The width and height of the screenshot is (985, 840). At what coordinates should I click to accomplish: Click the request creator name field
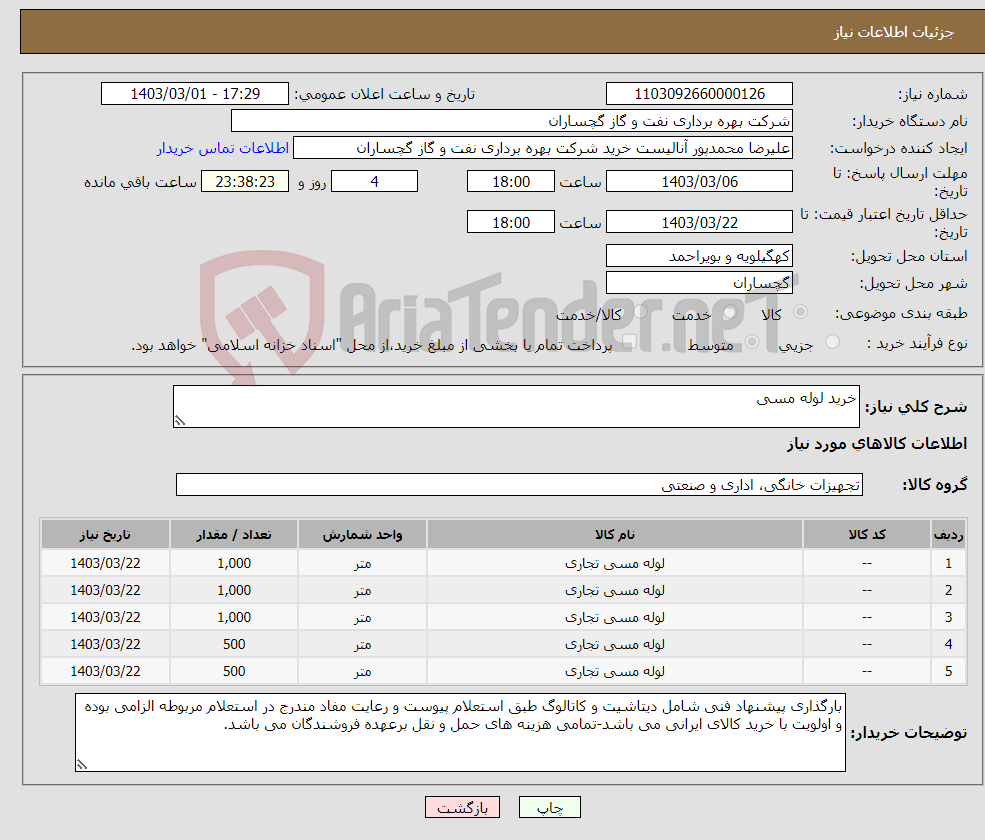point(543,148)
